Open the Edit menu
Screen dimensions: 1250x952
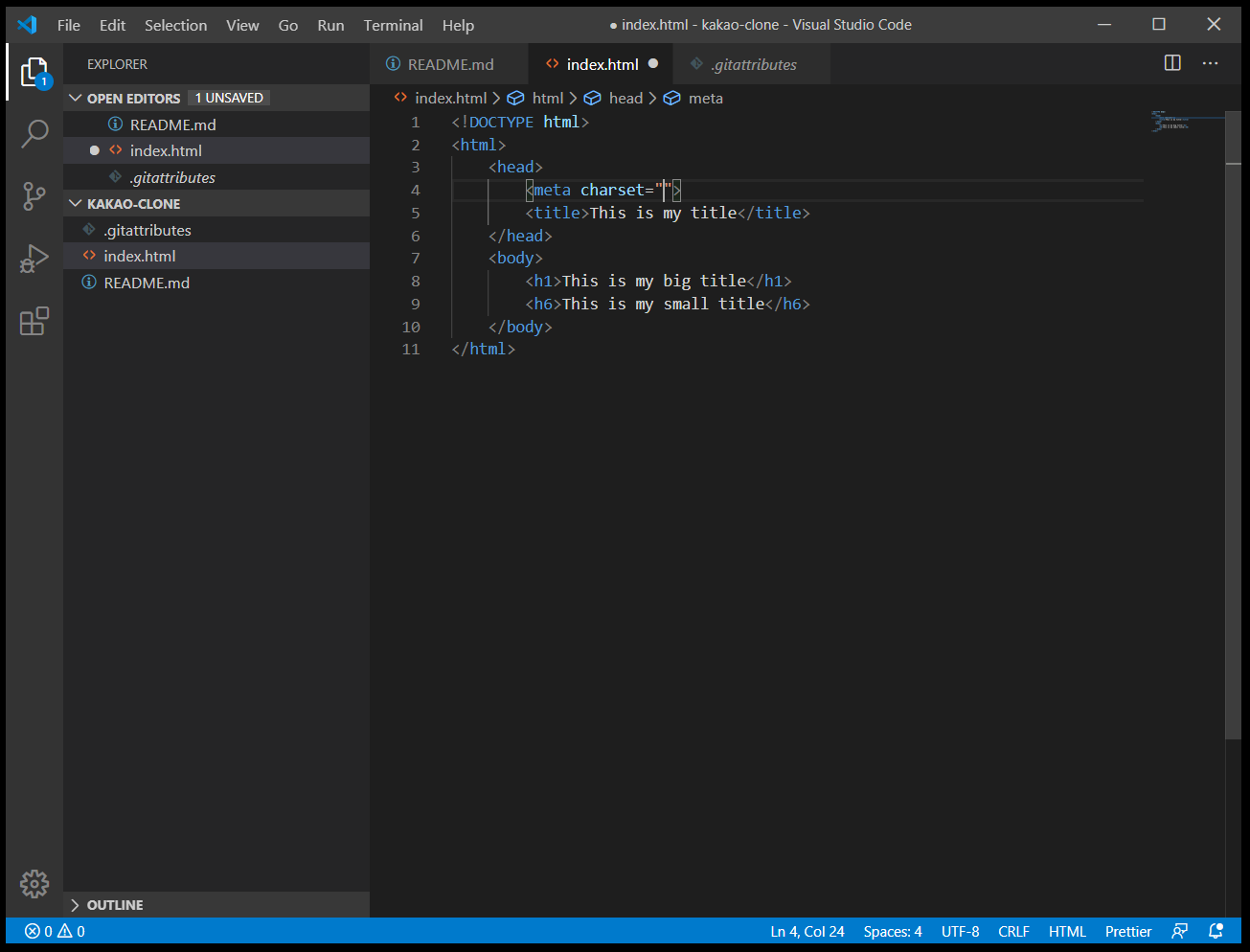click(112, 25)
